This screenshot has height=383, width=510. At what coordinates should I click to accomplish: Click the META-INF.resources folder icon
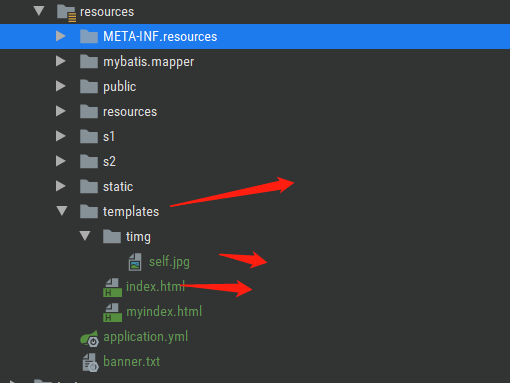(x=89, y=36)
